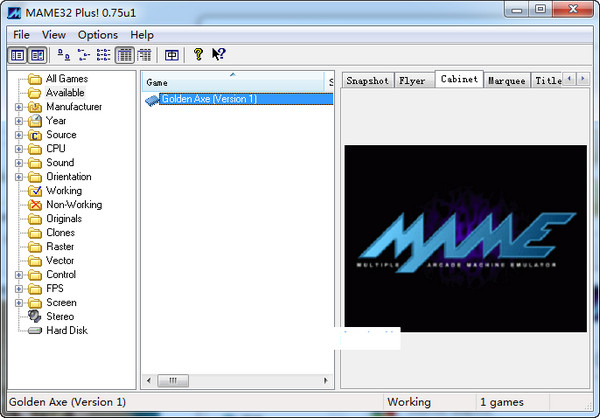Activate the context help pointer icon
Viewport: 600px width, 418px height.
click(x=219, y=55)
